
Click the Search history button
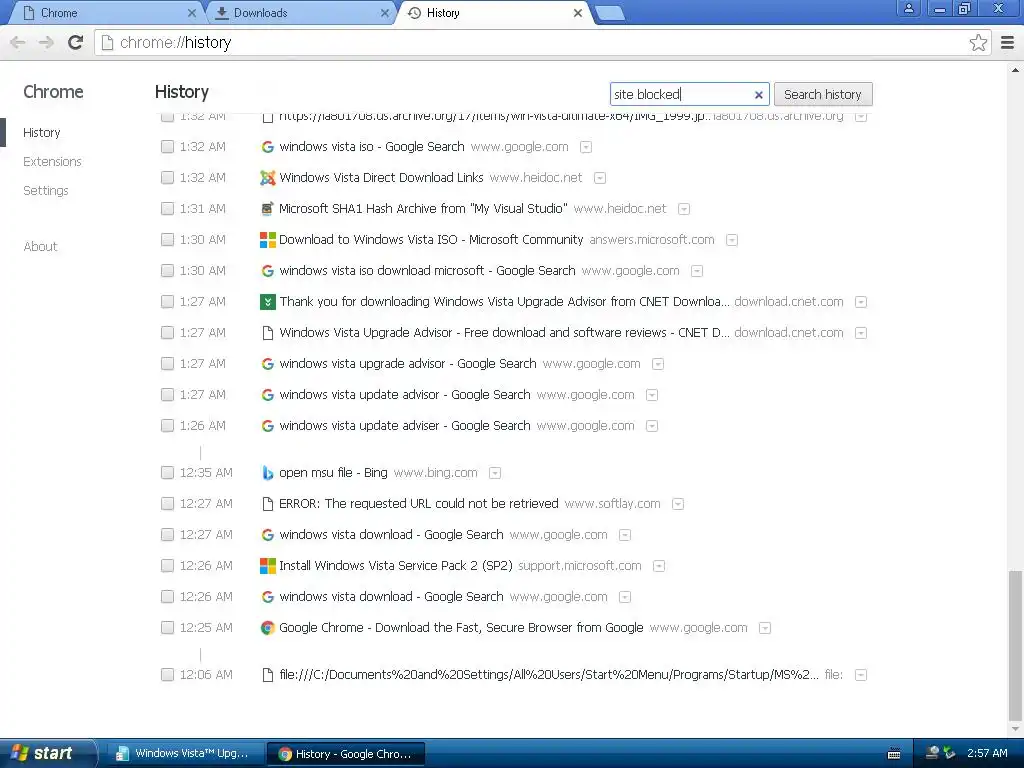(x=823, y=95)
